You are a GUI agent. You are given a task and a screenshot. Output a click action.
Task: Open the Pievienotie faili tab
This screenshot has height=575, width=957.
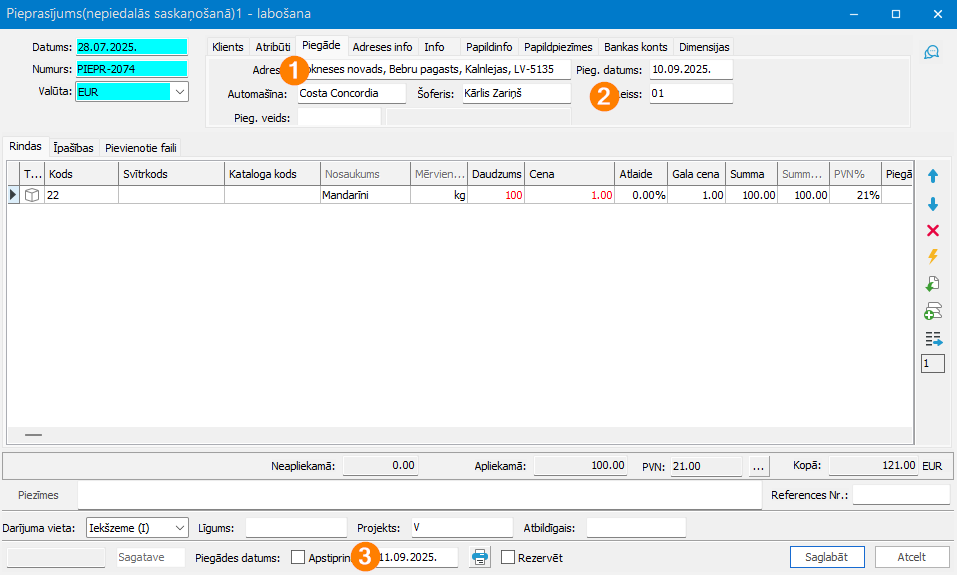point(140,148)
